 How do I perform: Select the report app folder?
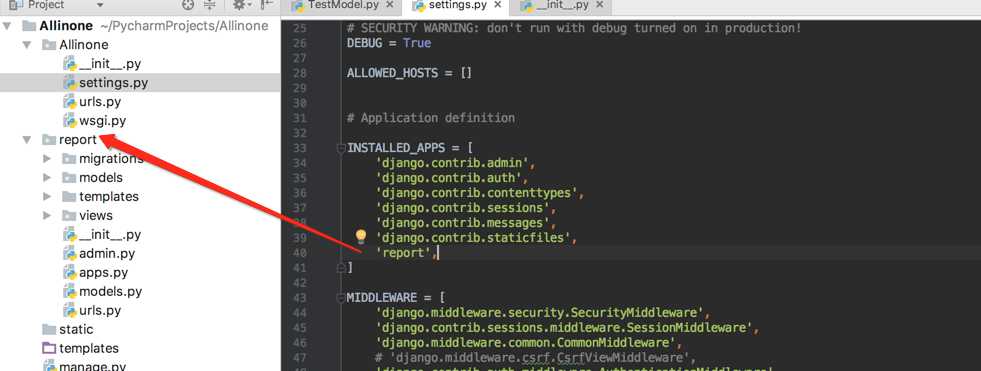pos(78,140)
